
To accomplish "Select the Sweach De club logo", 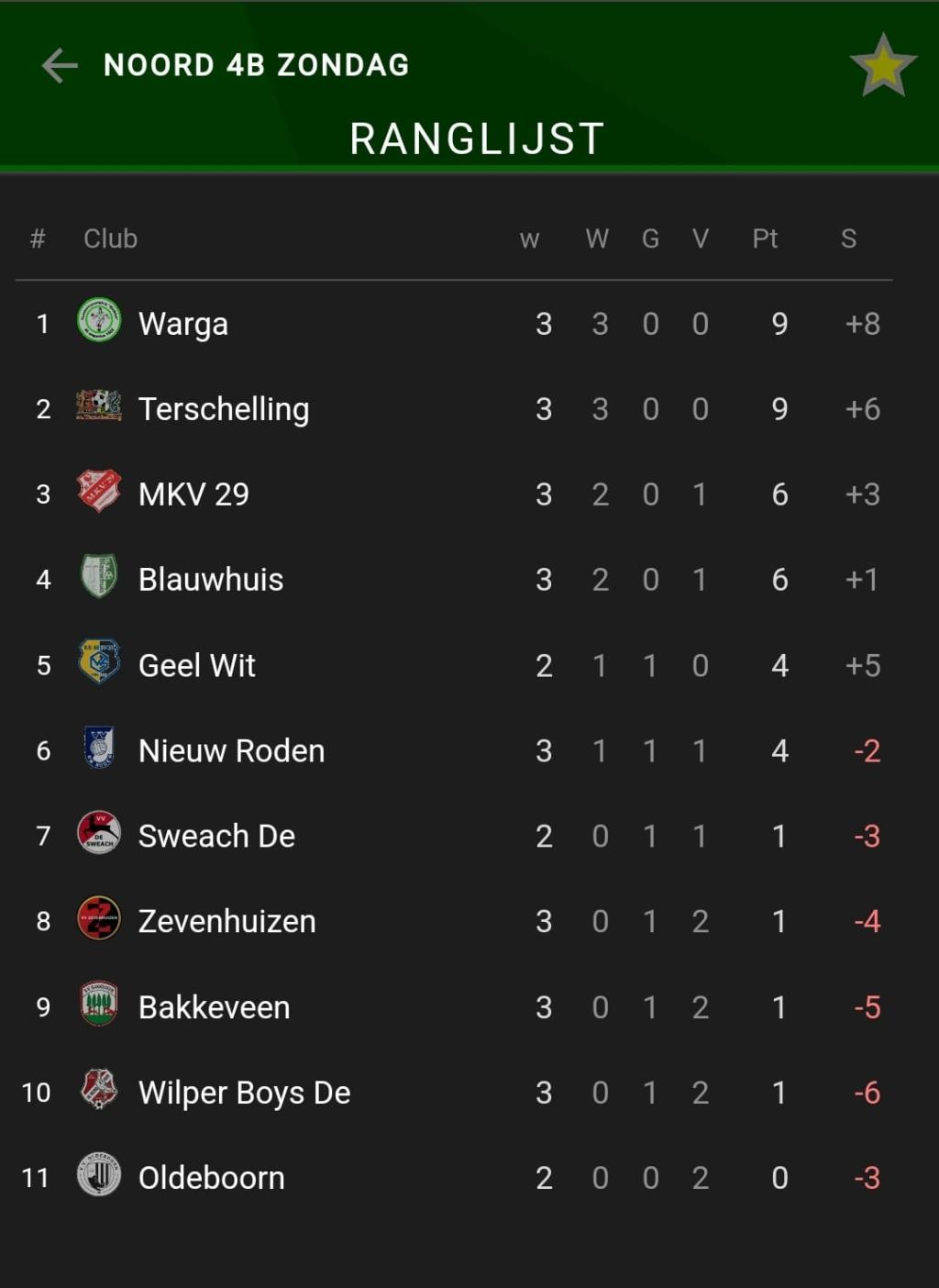I will click(x=99, y=833).
